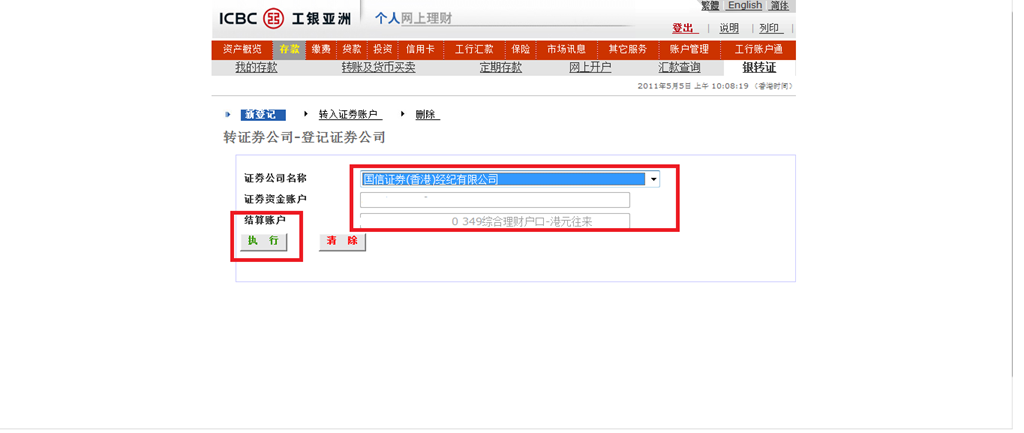Open the 资产概览 menu

[x=242, y=49]
